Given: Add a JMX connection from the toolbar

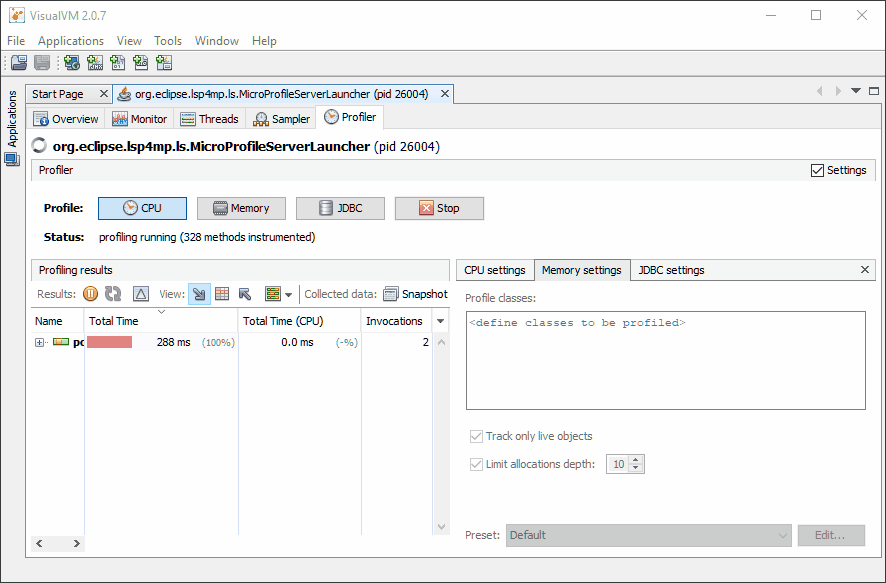Looking at the screenshot, I should 95,63.
